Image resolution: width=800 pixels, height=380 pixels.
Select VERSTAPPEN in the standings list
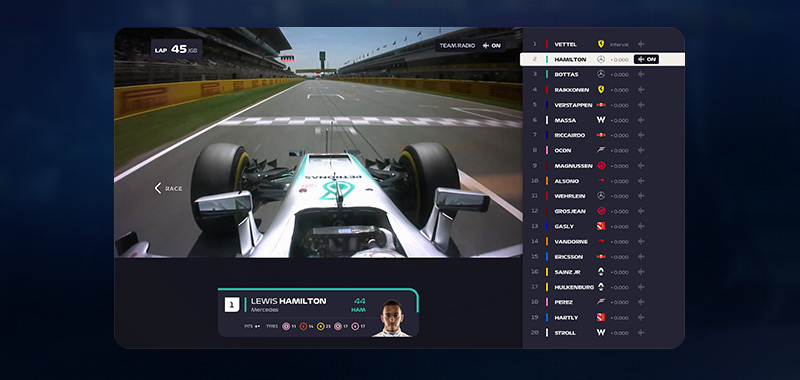pyautogui.click(x=573, y=105)
